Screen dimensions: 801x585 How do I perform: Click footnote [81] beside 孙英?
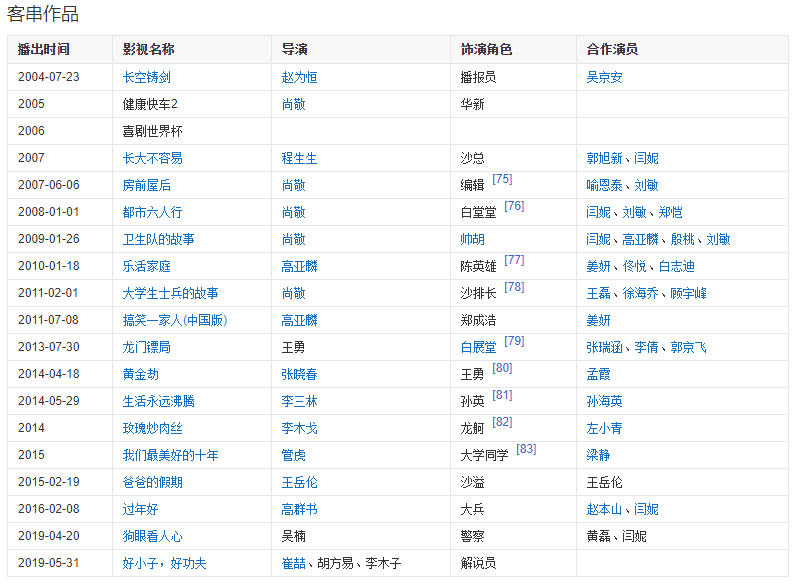point(502,395)
